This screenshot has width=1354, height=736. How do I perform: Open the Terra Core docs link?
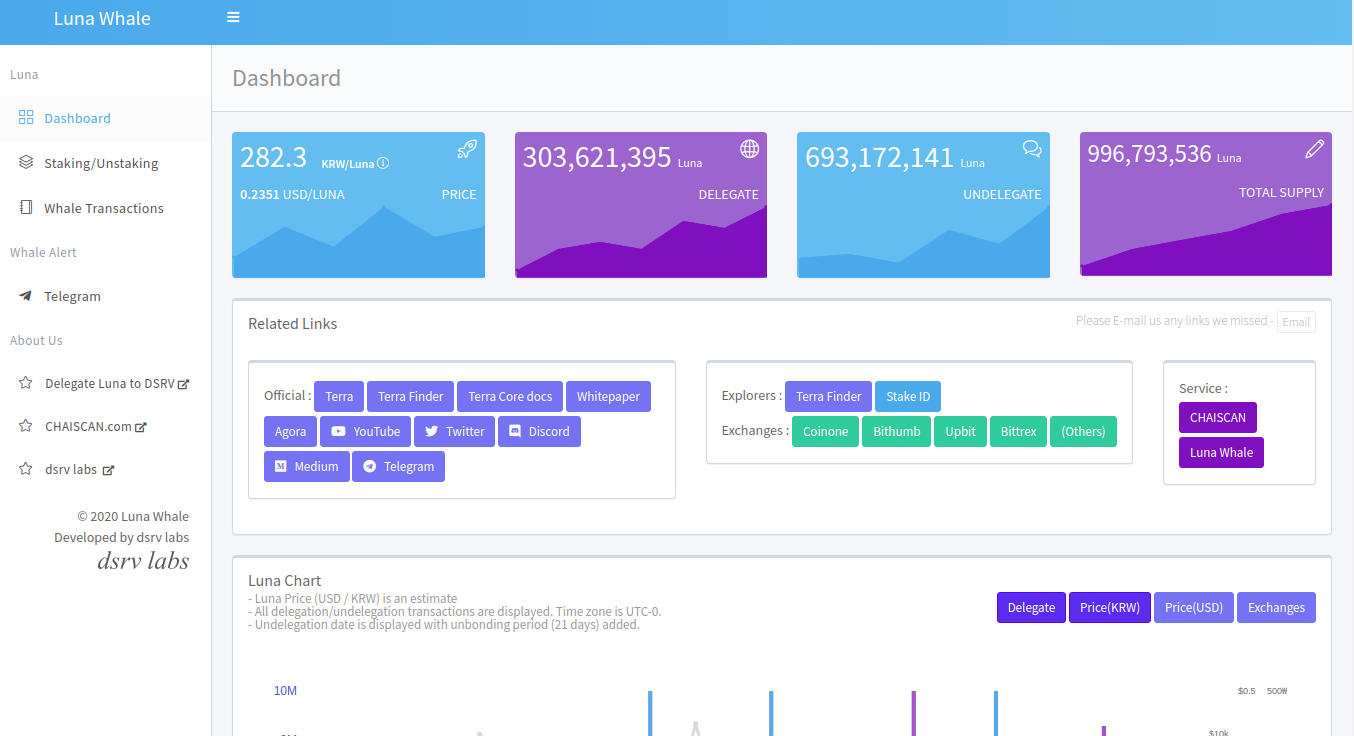pos(510,396)
